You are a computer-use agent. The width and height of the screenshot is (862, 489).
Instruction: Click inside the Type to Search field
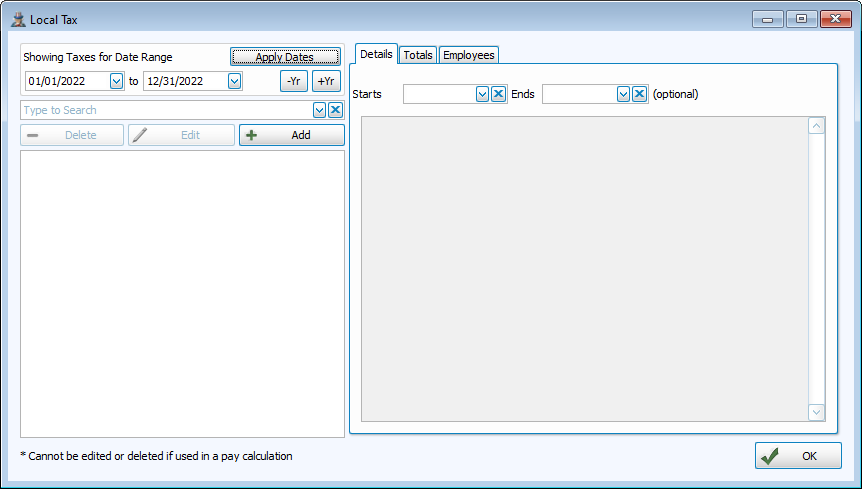[x=165, y=110]
